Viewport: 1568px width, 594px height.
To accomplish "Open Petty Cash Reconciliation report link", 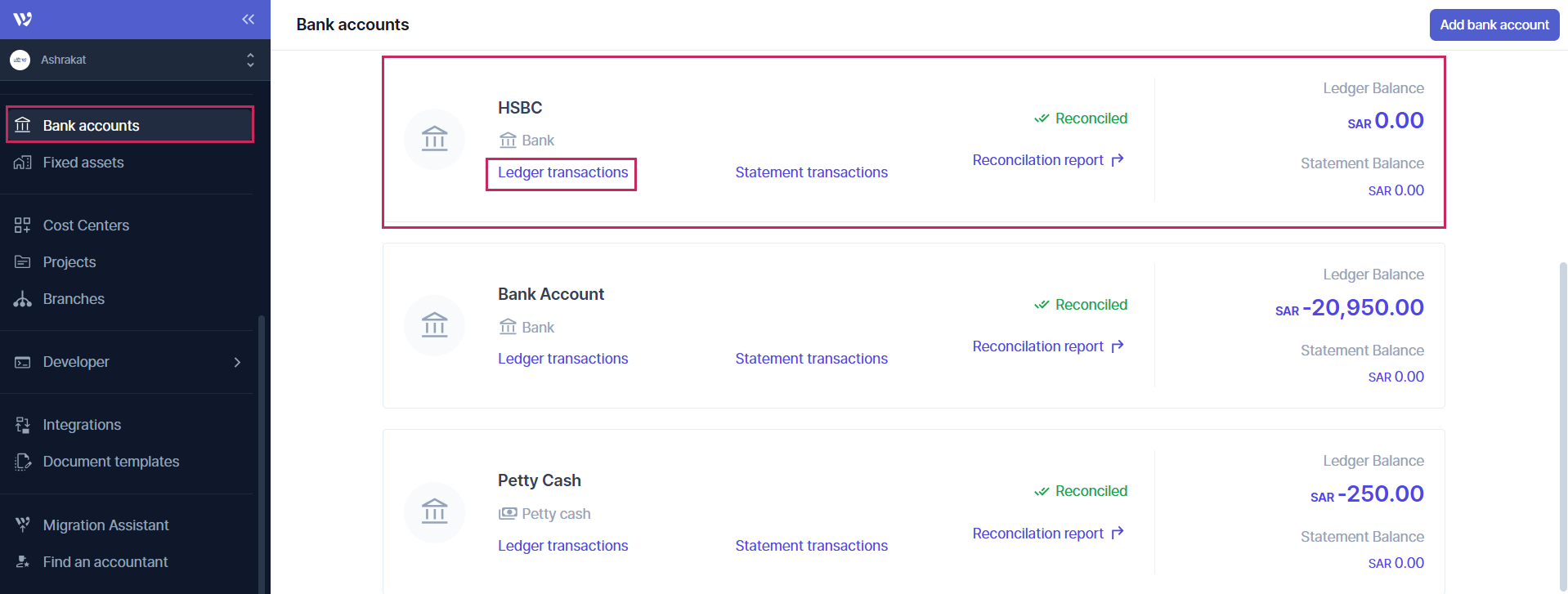I will 1038,534.
